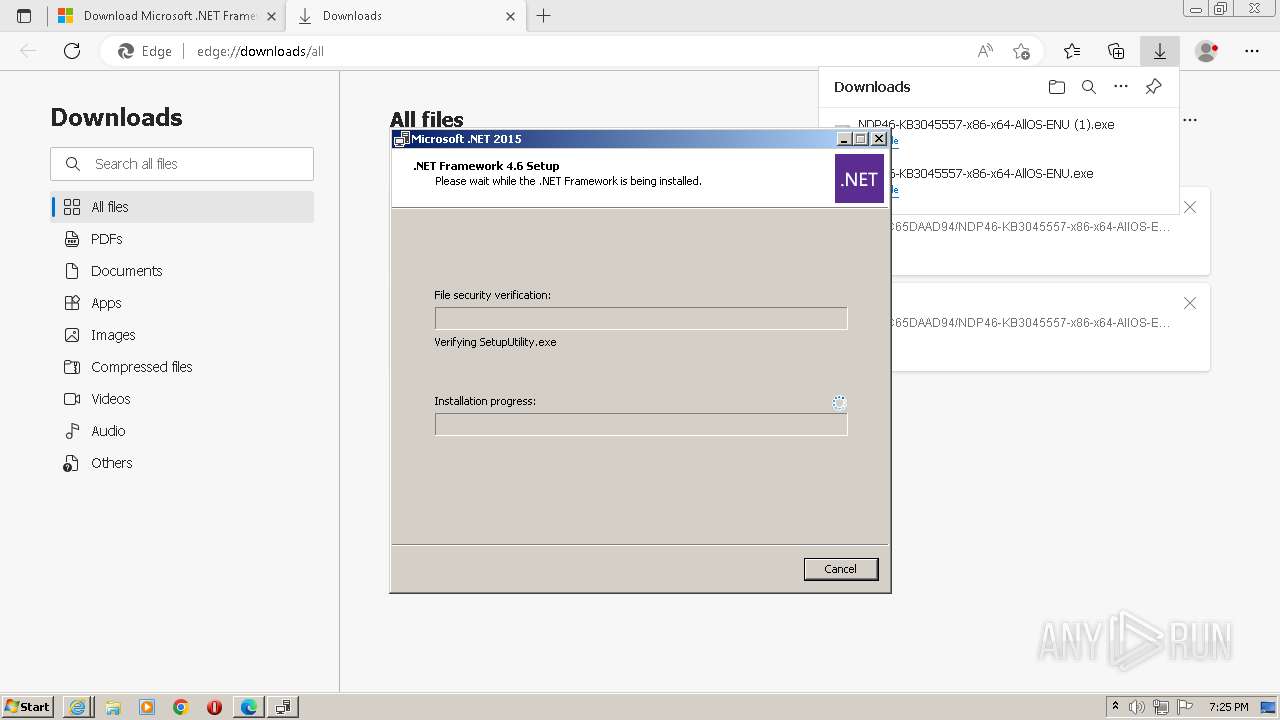Open Microsoft Edge from taskbar
The width and height of the screenshot is (1280, 720).
(x=249, y=707)
